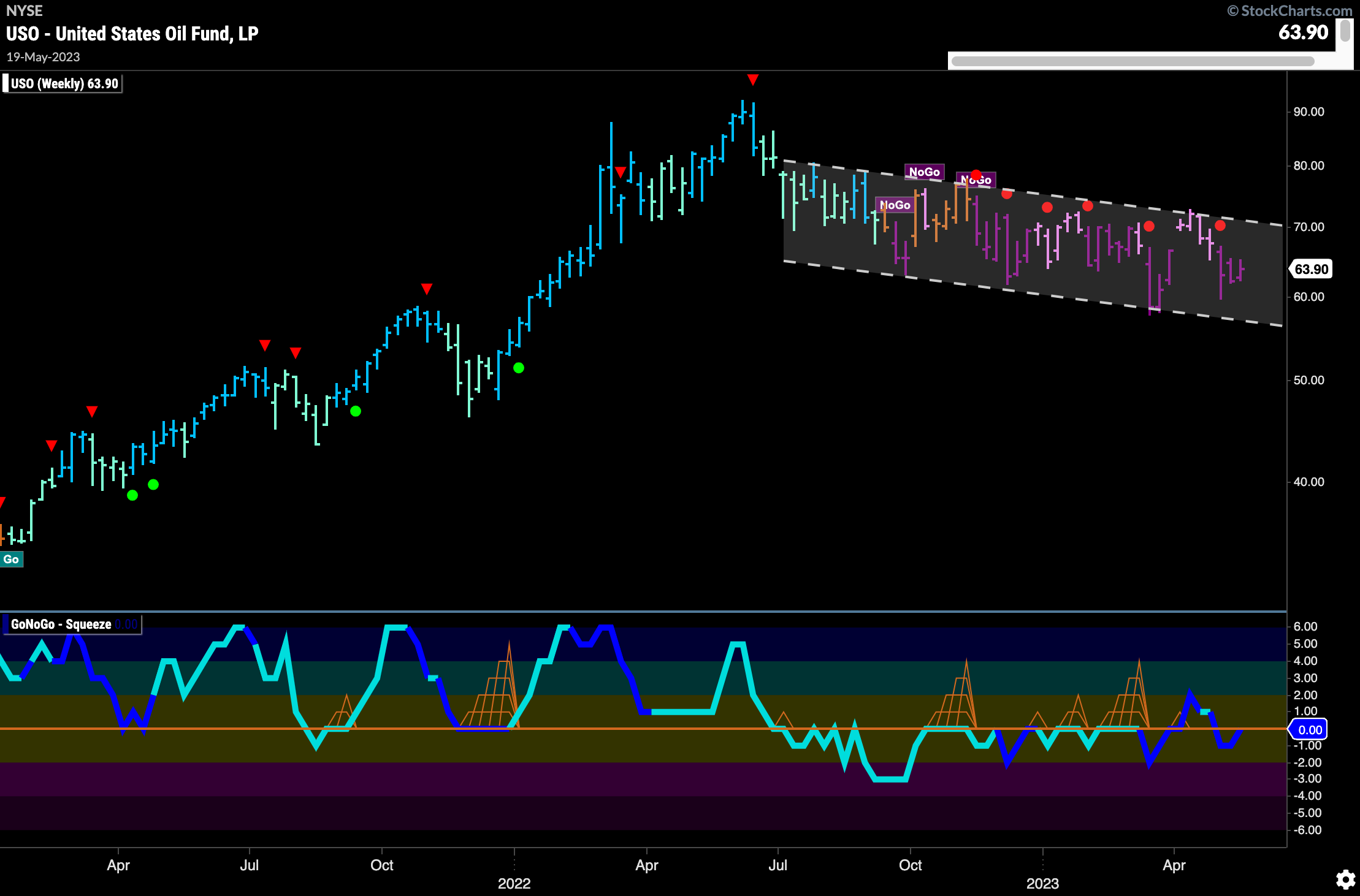Click the red triangle marker at chart peak
Image resolution: width=1360 pixels, height=896 pixels.
coord(753,80)
